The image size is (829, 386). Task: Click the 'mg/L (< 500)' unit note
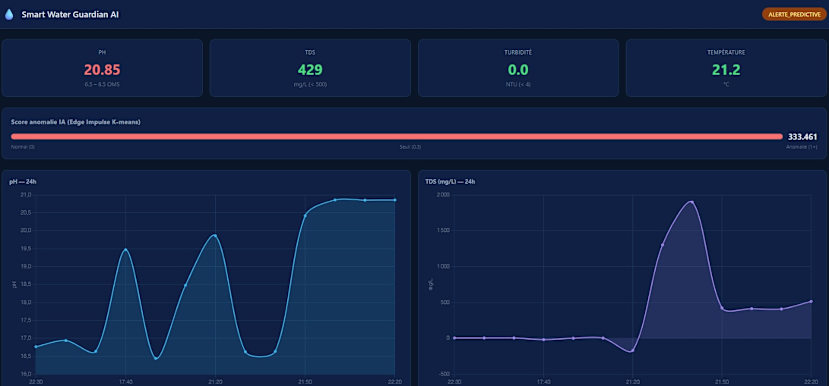310,85
